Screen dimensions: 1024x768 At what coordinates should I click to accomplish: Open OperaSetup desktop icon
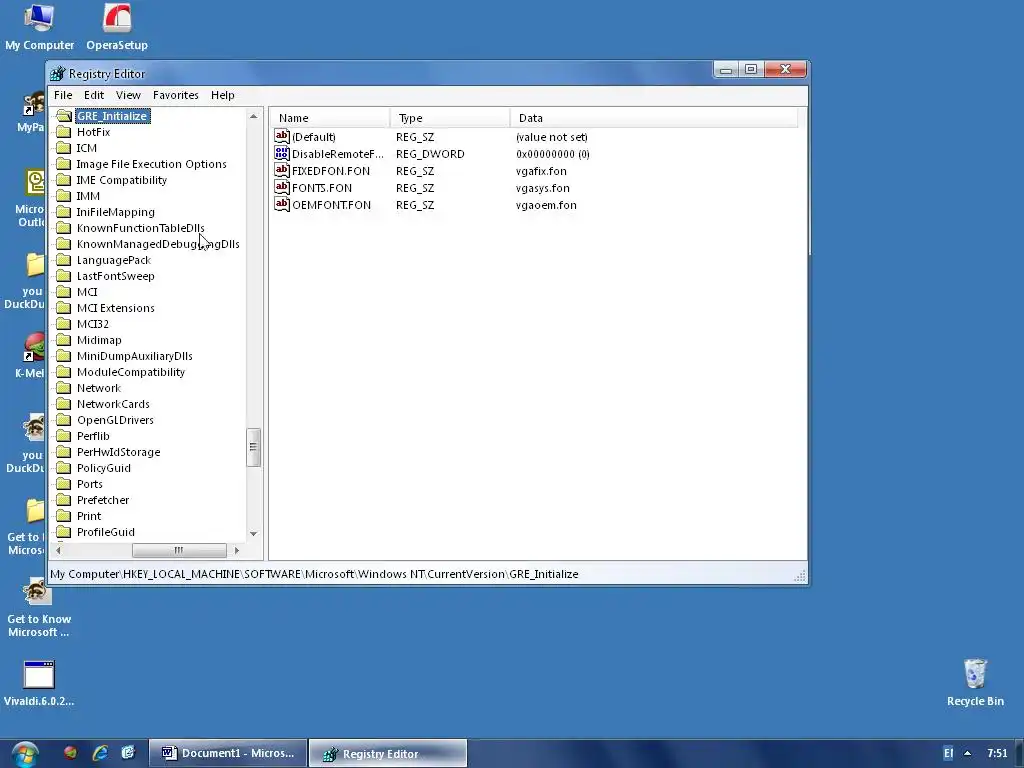(117, 27)
